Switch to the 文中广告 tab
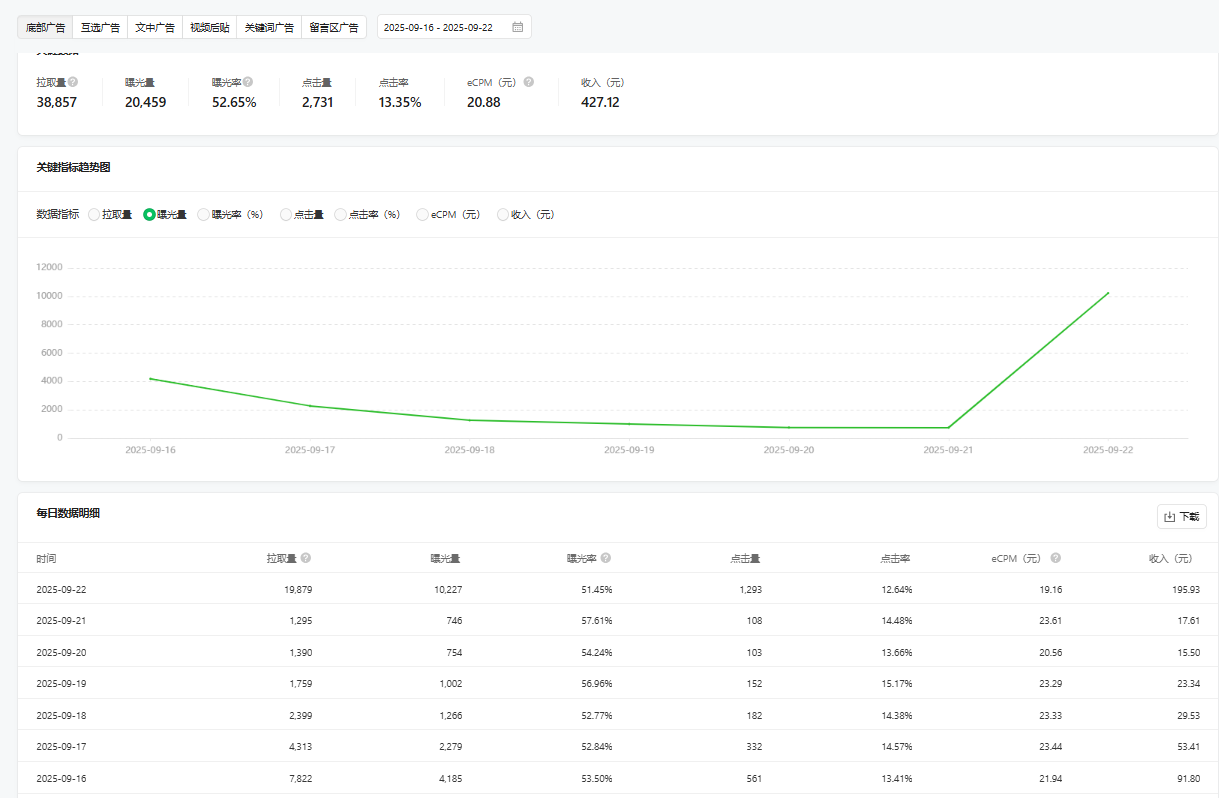Image resolution: width=1219 pixels, height=798 pixels. (x=155, y=27)
